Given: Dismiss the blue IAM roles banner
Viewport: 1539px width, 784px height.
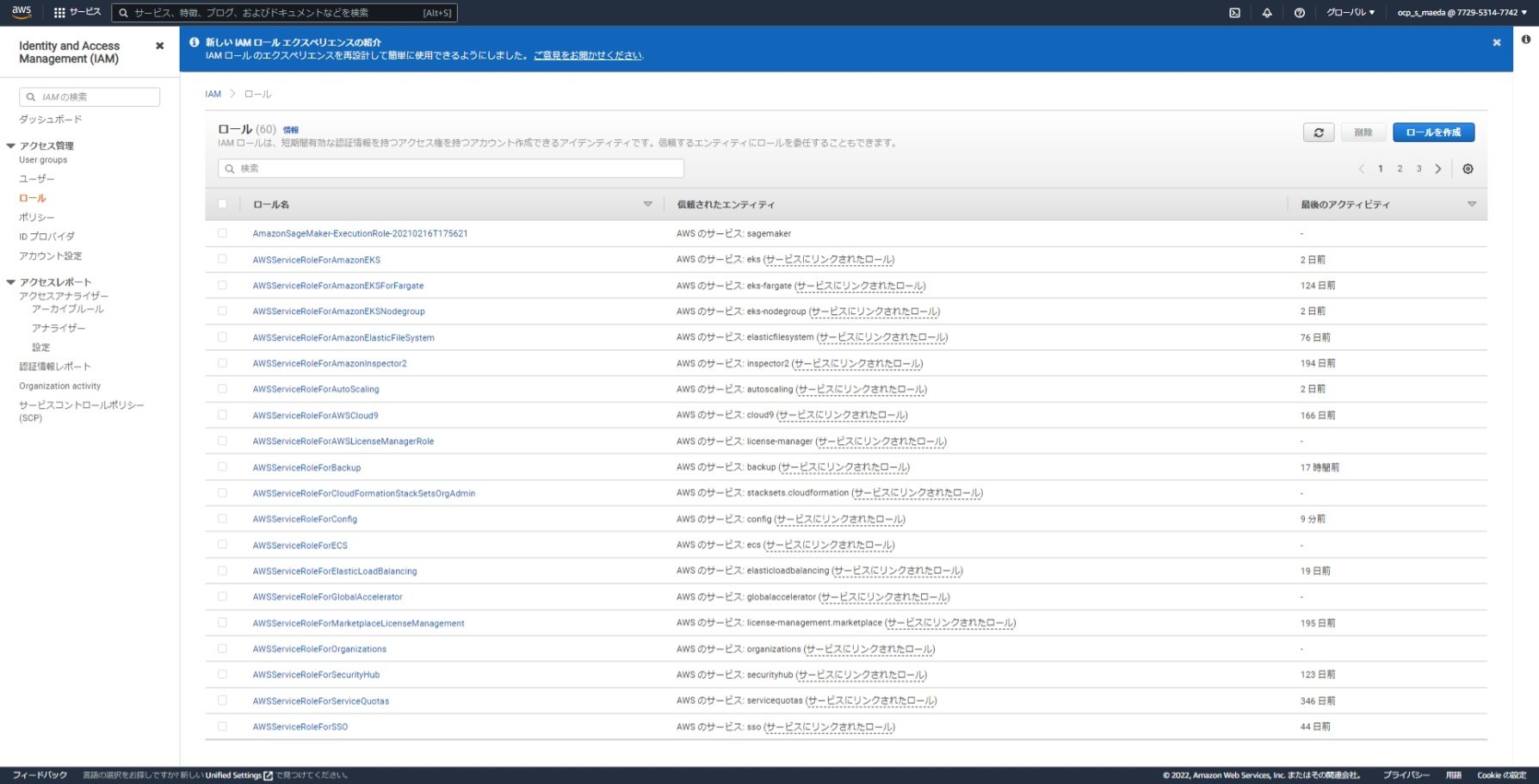Looking at the screenshot, I should coord(1497,42).
